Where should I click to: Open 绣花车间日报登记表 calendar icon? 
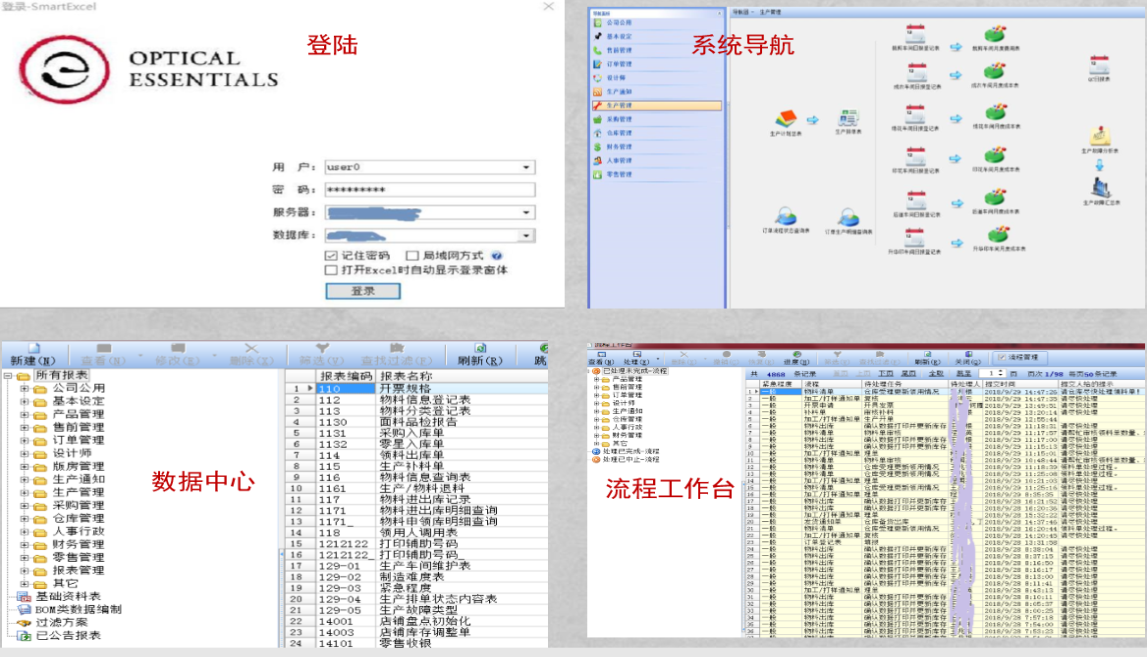[916, 115]
